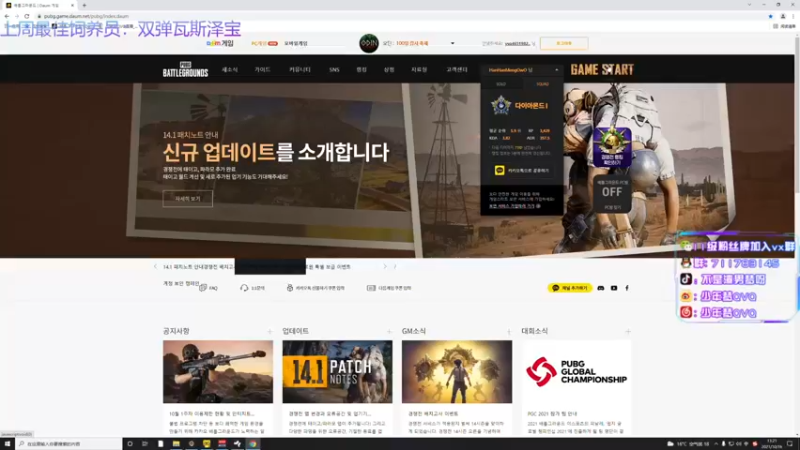Click KakaoTalk icon in profile panel

point(499,170)
